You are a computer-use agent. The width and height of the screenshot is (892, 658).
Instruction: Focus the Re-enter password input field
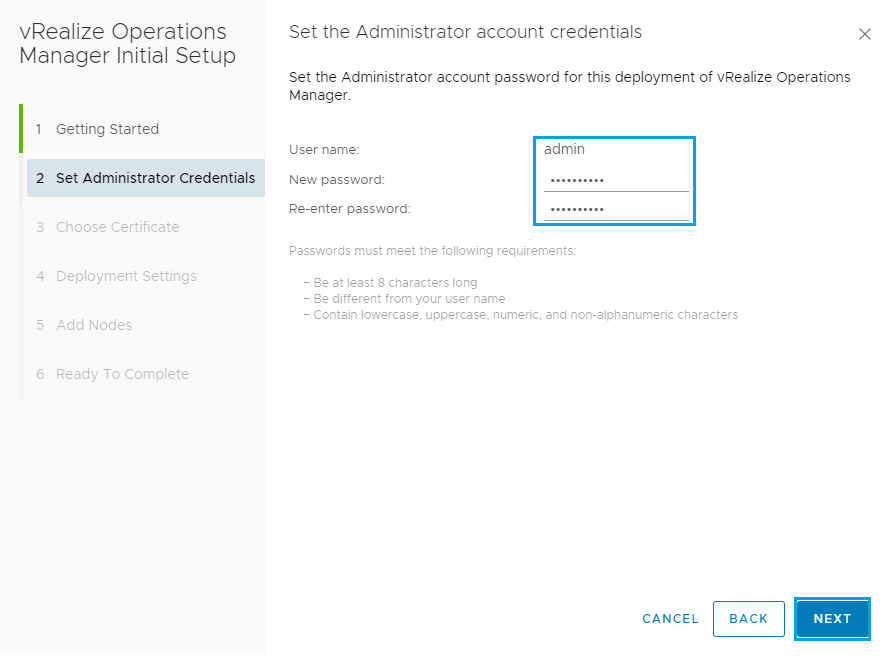616,209
